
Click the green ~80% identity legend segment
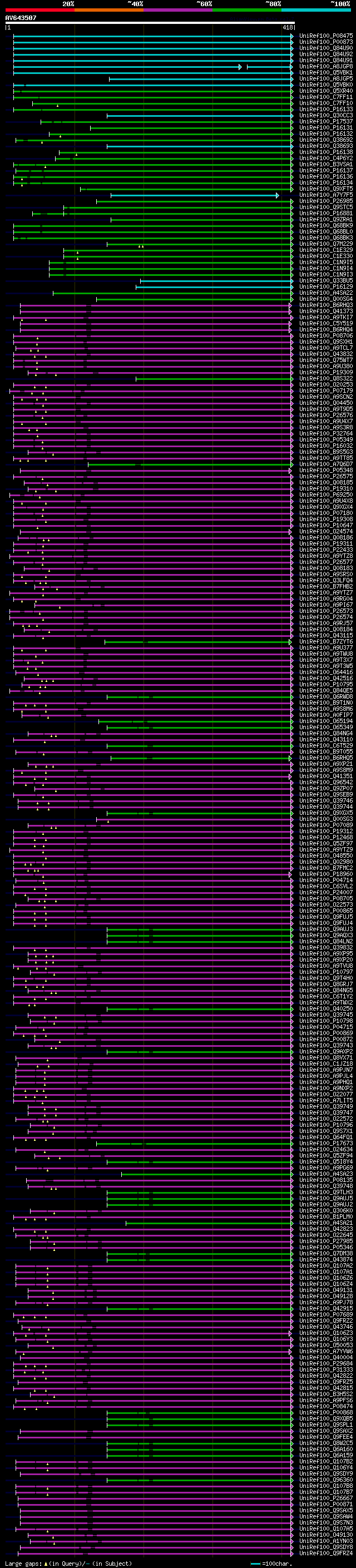[247, 10]
